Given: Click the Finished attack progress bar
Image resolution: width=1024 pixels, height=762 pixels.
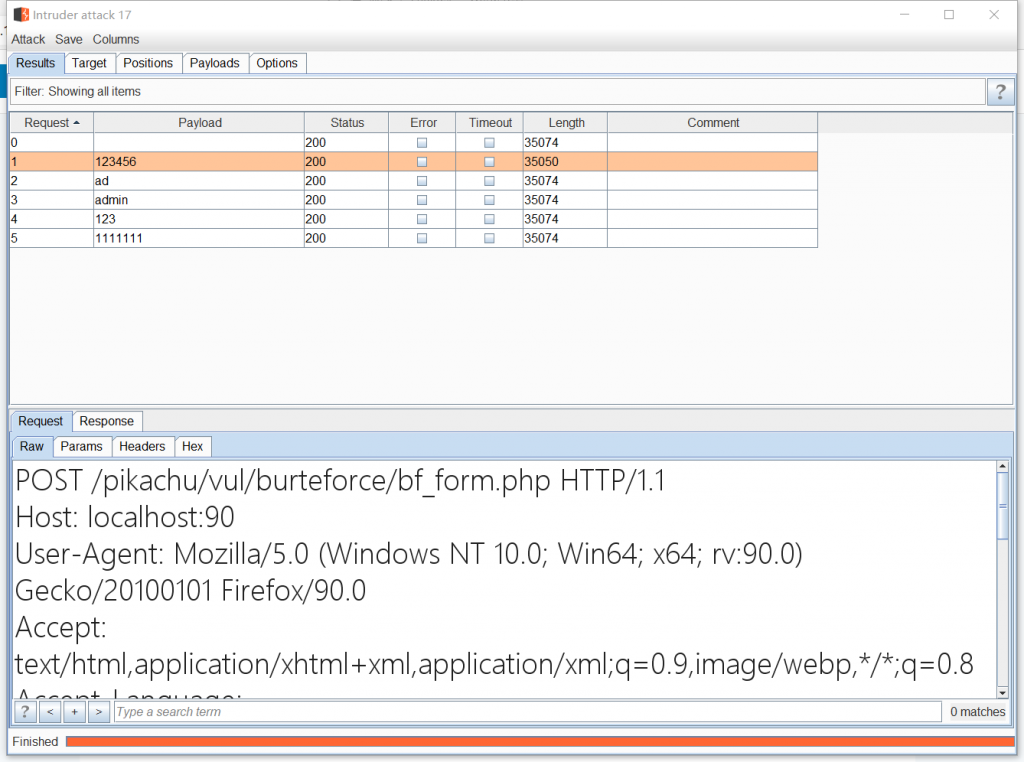Looking at the screenshot, I should pyautogui.click(x=539, y=741).
